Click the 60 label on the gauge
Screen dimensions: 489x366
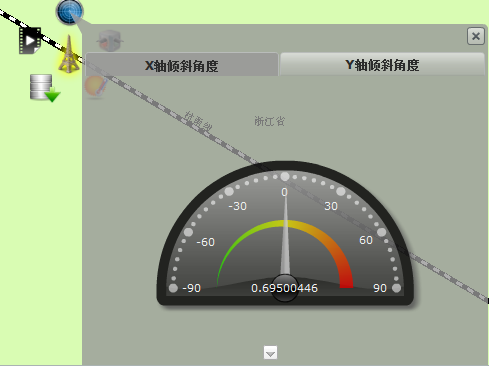point(366,240)
